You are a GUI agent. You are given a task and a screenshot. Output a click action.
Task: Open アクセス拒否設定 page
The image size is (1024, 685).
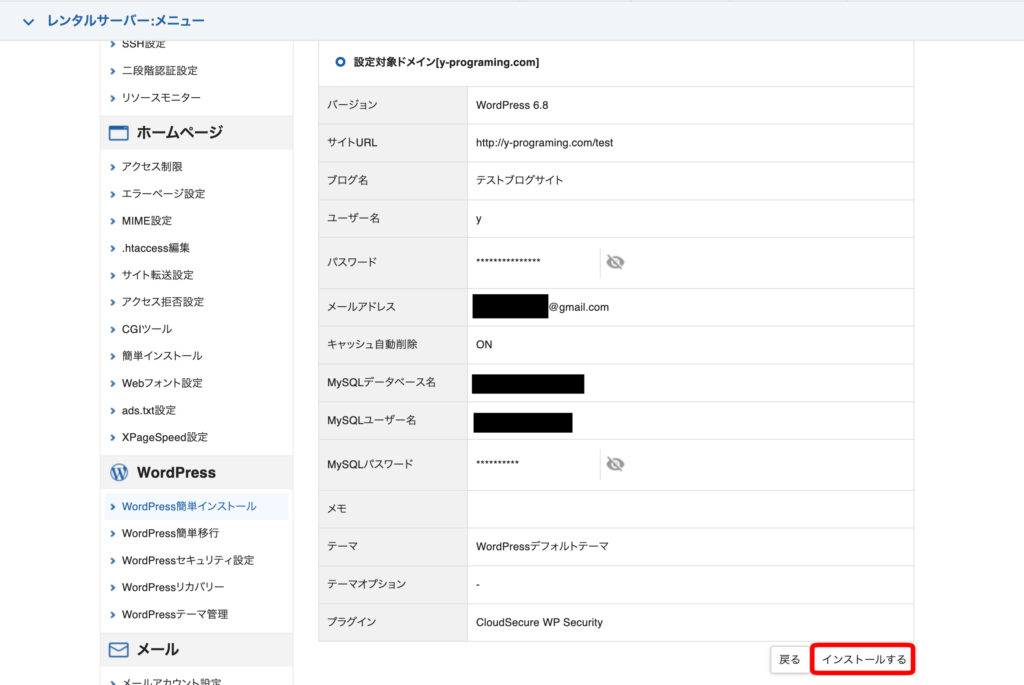click(x=163, y=302)
